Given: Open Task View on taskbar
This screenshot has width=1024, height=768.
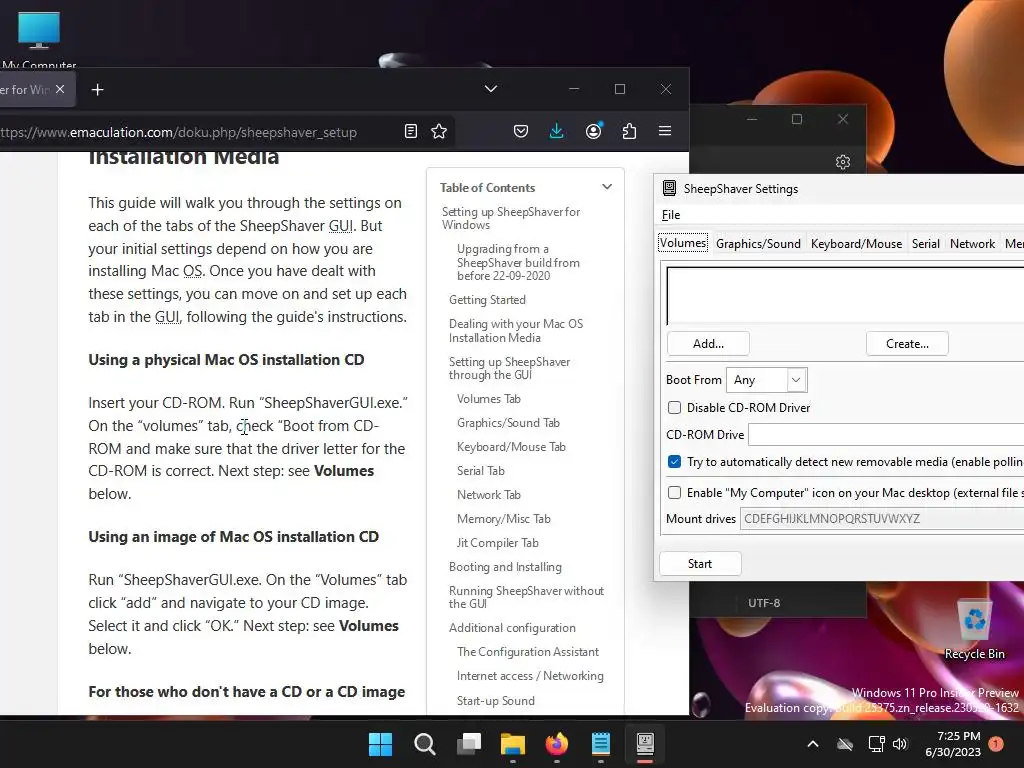Looking at the screenshot, I should (469, 744).
